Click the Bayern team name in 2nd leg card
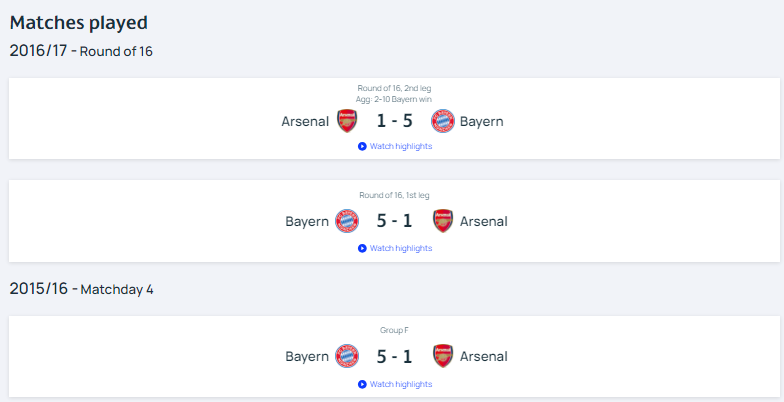 pyautogui.click(x=482, y=122)
